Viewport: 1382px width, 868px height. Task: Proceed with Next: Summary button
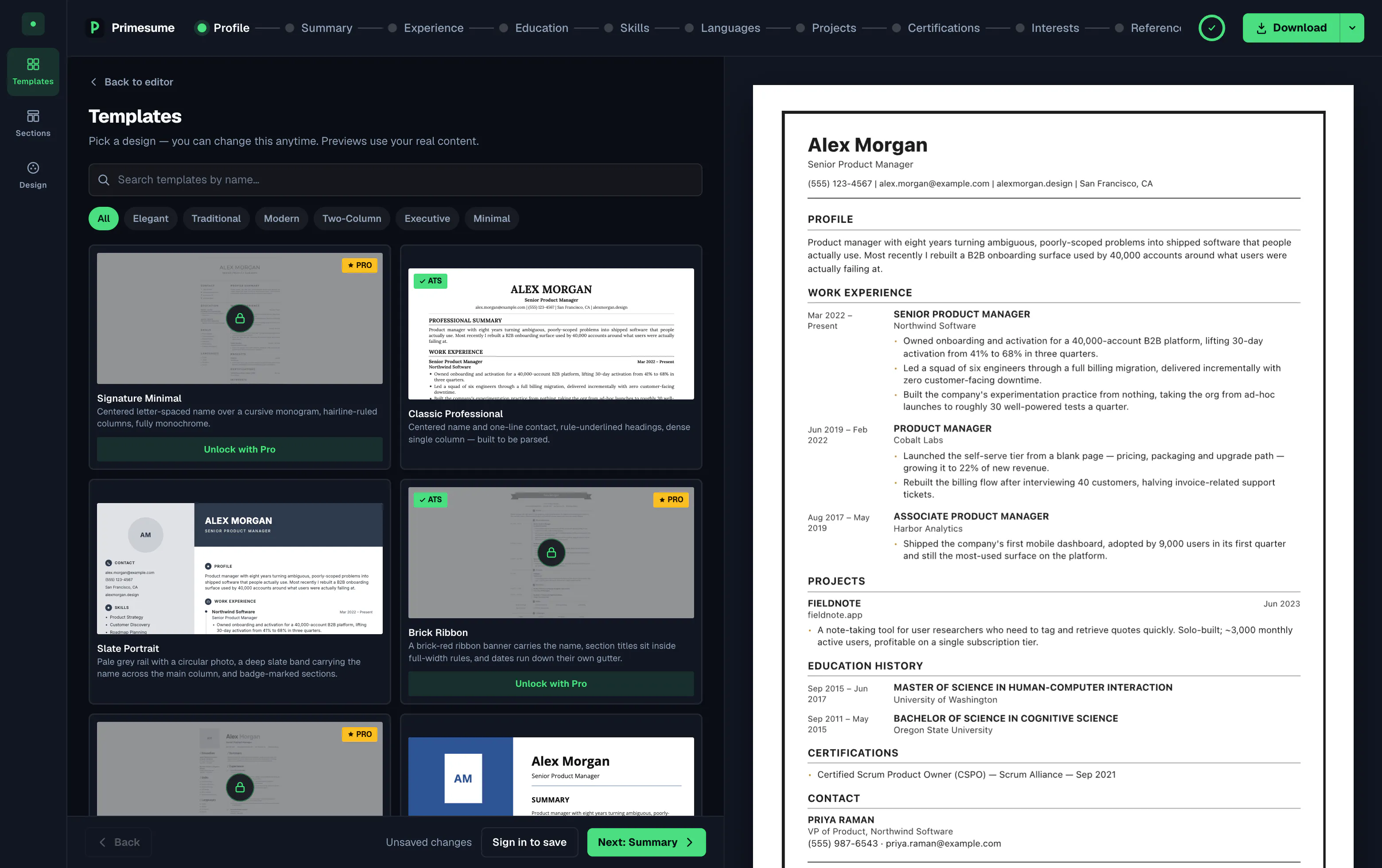tap(646, 842)
